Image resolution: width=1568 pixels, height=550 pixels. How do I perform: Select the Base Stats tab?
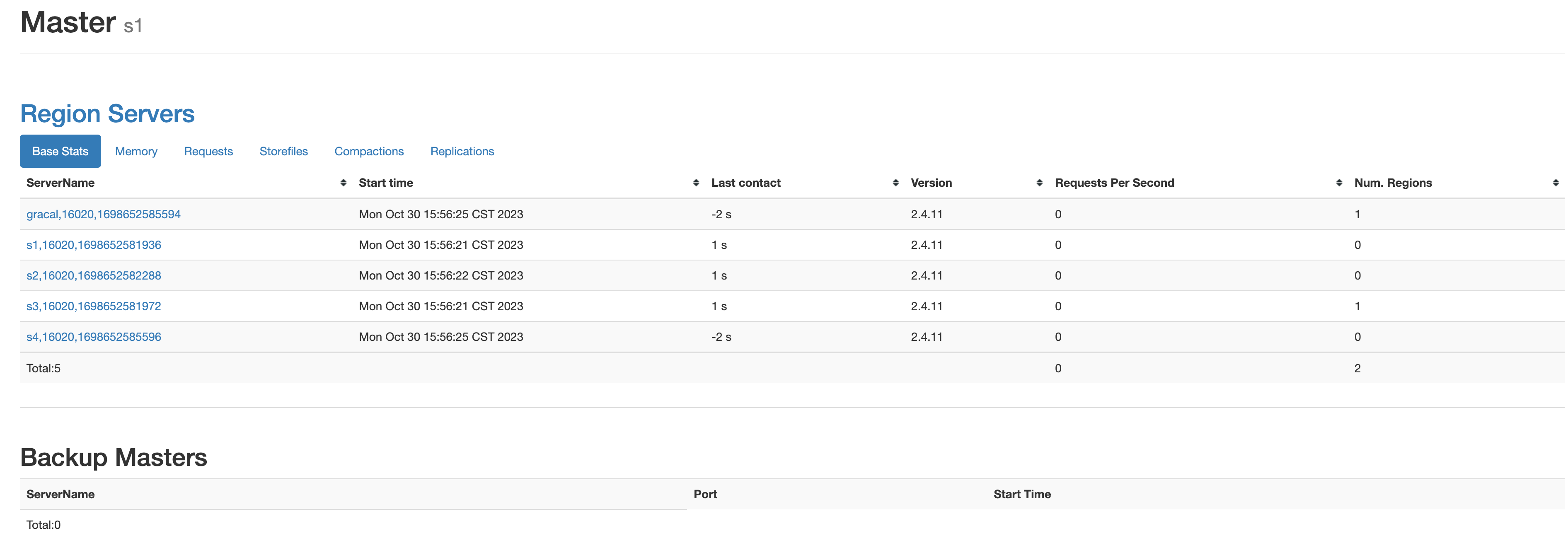[60, 152]
